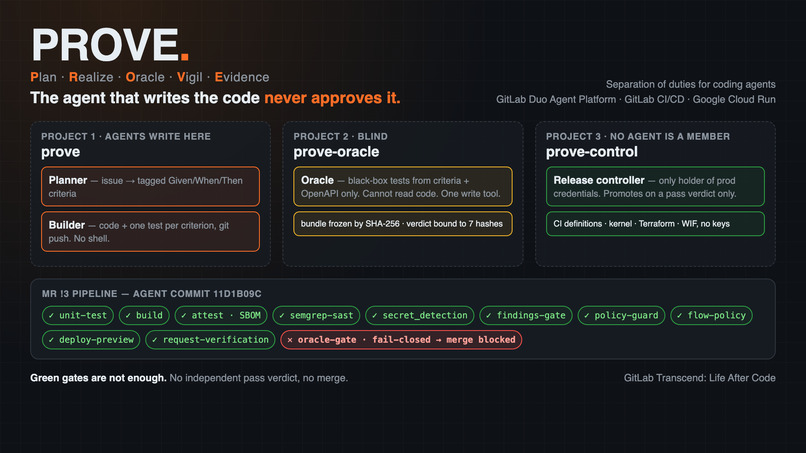Click the 'prove' project name
806x453 pixels.
coord(61,152)
